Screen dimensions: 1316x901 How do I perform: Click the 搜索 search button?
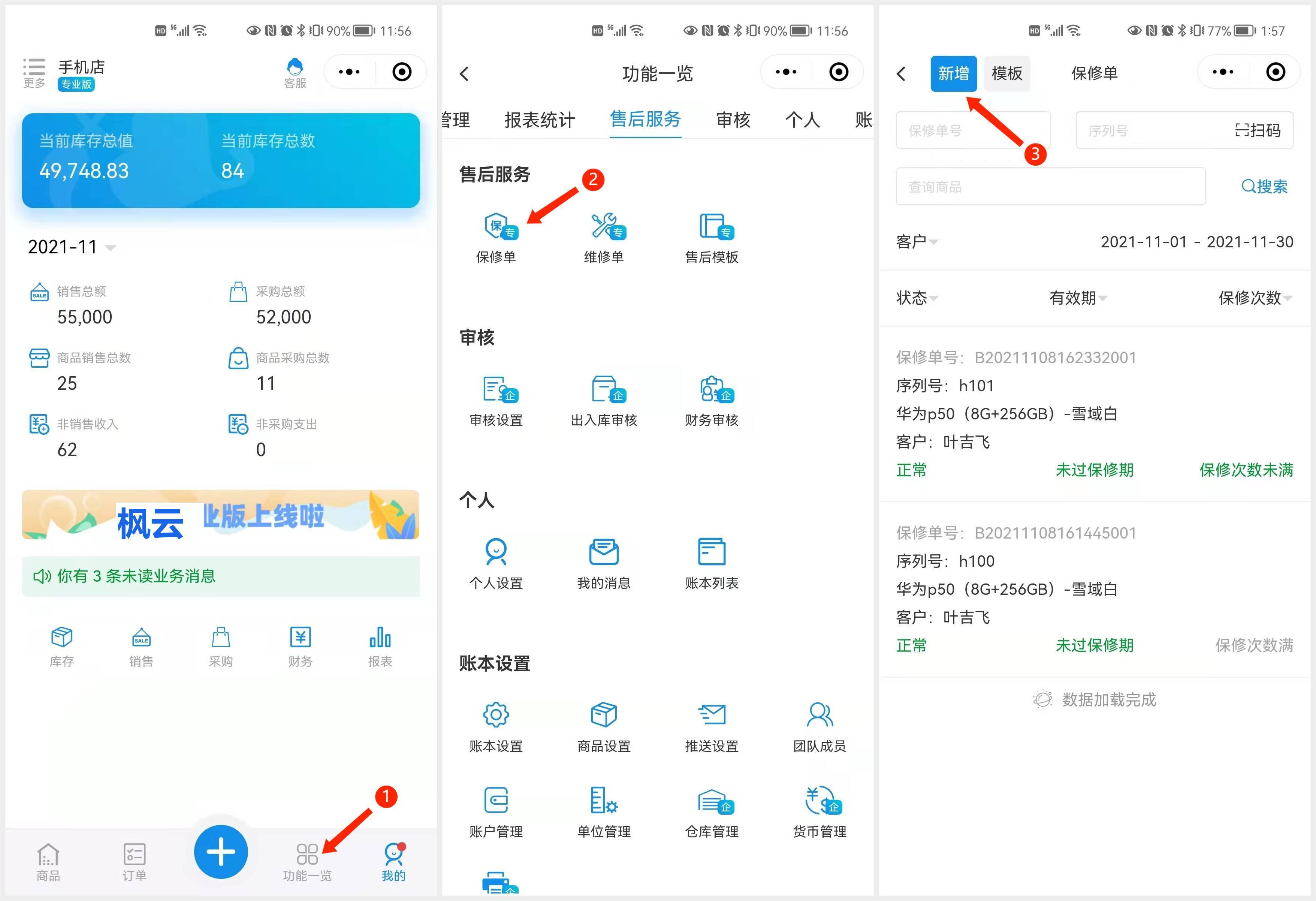coord(1264,186)
